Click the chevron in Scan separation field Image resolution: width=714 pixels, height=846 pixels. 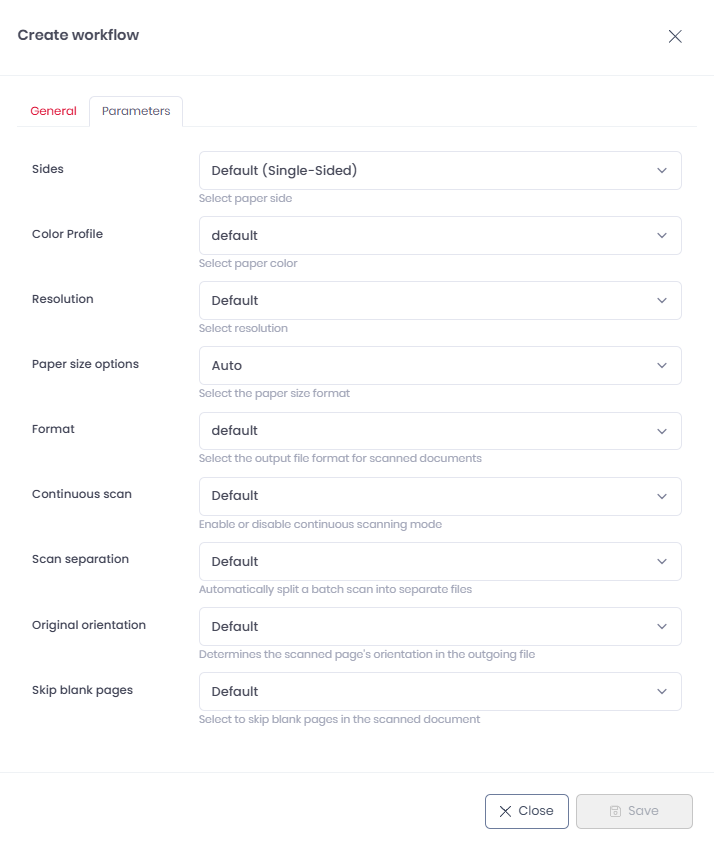tap(662, 562)
